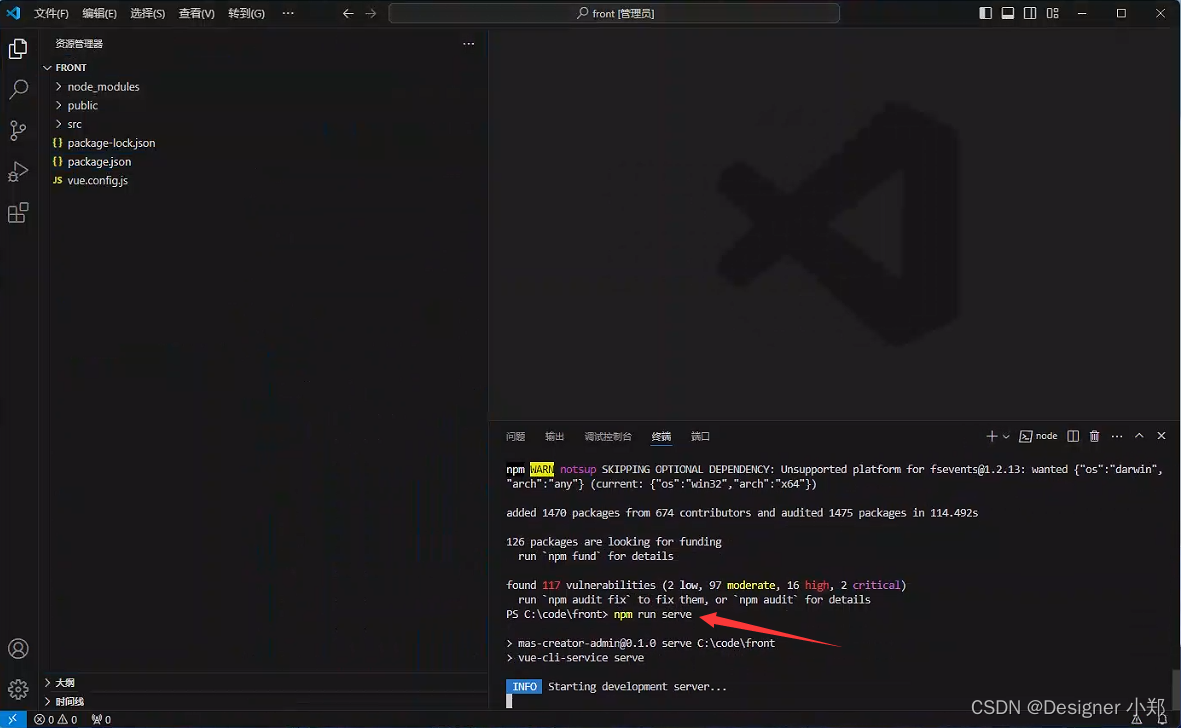The width and height of the screenshot is (1181, 728).
Task: Click the 'Starting development server...' line
Action: (x=637, y=687)
